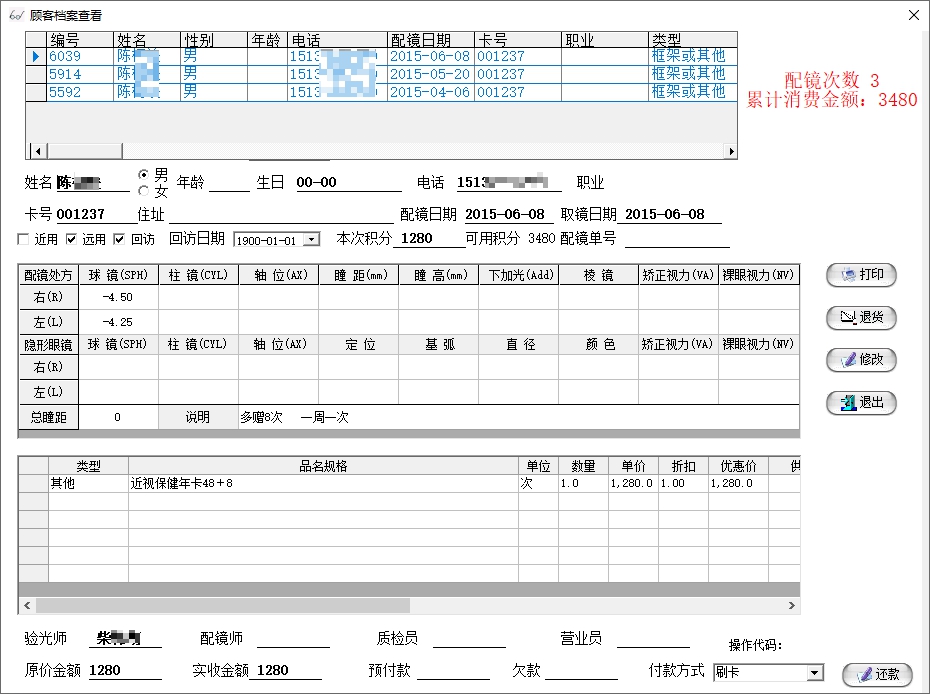This screenshot has width=930, height=694.
Task: Click the app icon in title bar
Action: 15,15
